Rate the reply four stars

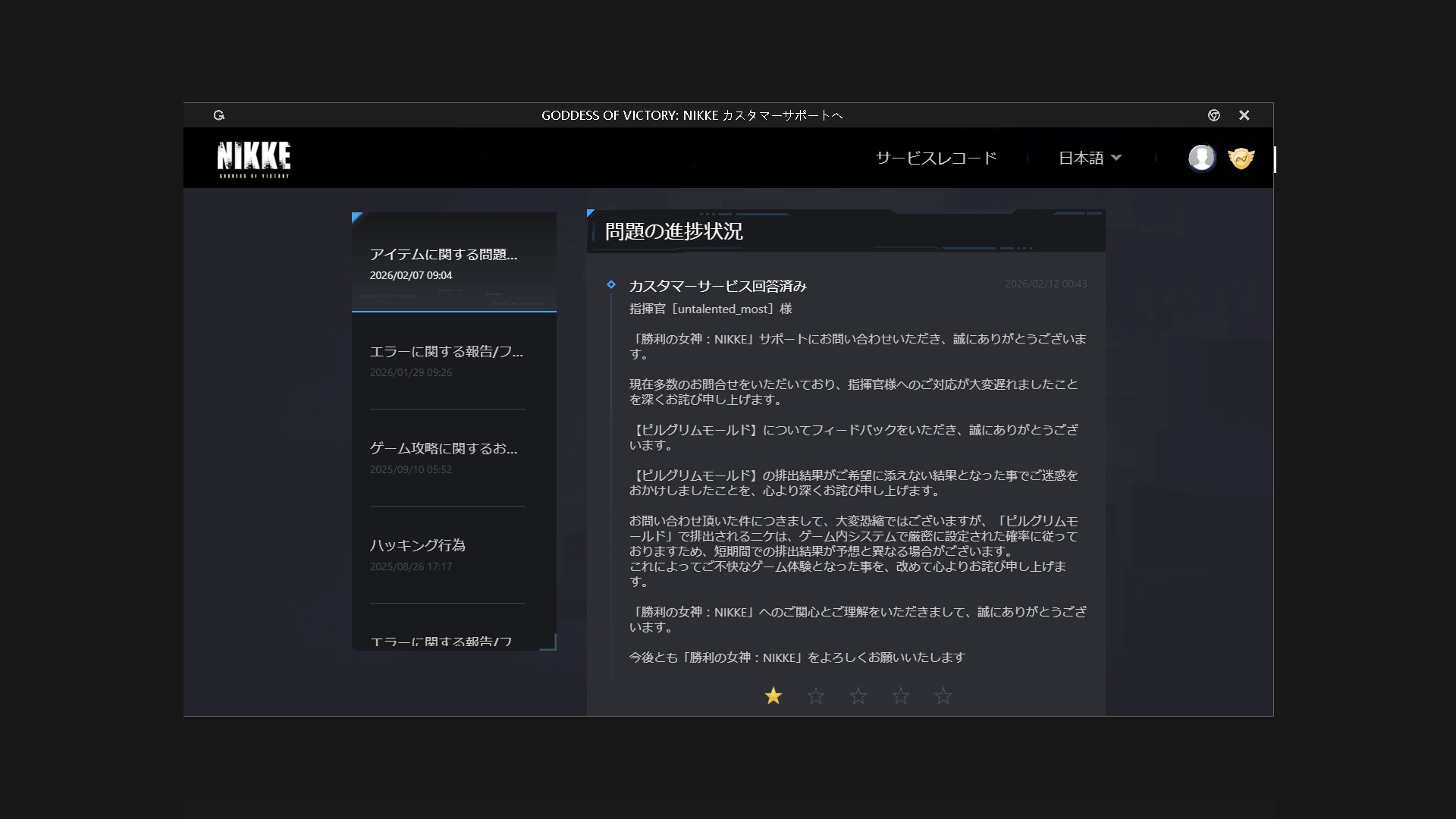point(900,695)
